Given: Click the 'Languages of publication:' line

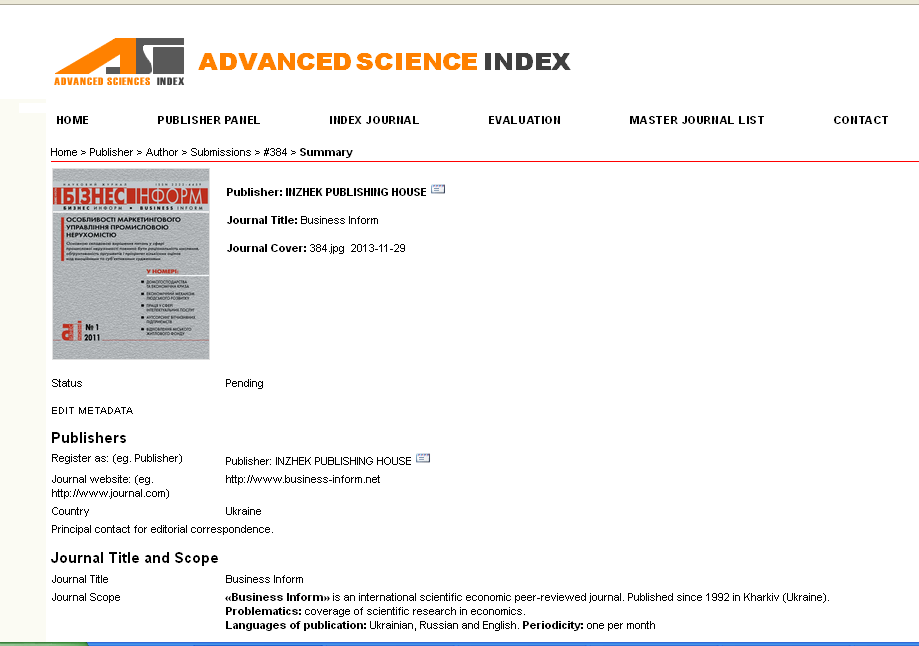Looking at the screenshot, I should 440,625.
